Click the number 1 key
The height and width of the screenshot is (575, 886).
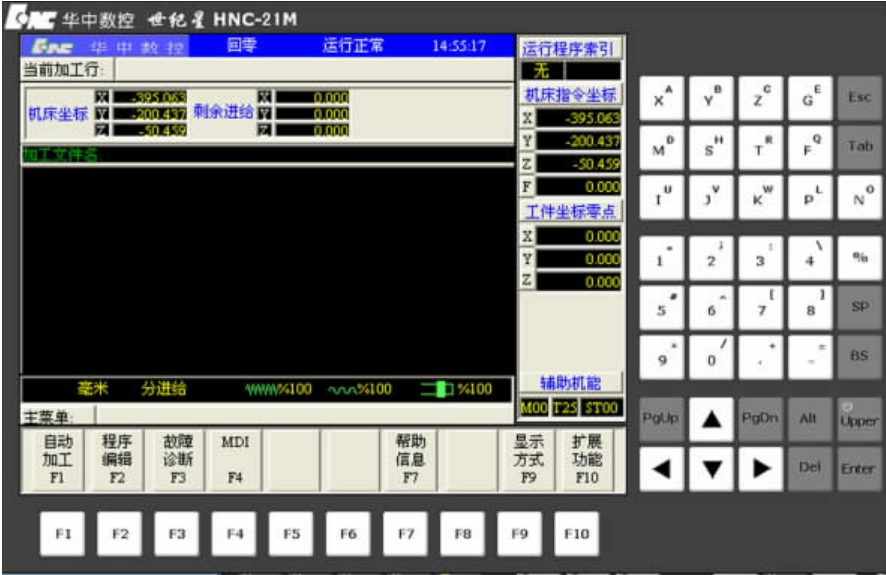click(662, 259)
